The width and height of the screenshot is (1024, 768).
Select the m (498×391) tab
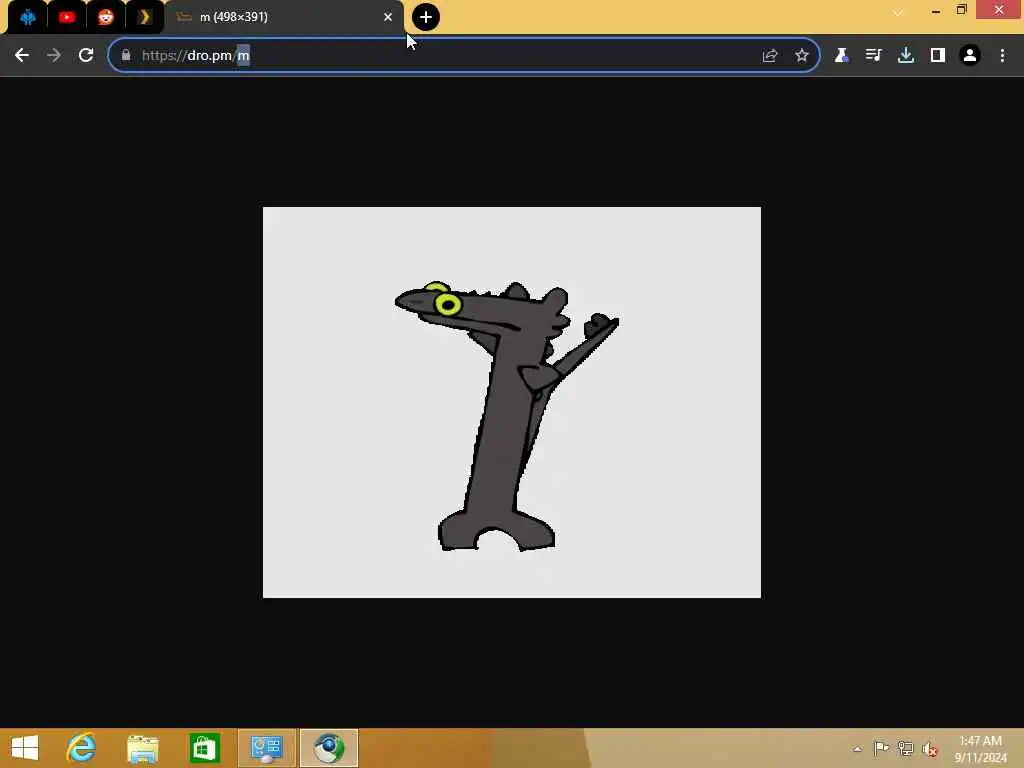tap(283, 18)
